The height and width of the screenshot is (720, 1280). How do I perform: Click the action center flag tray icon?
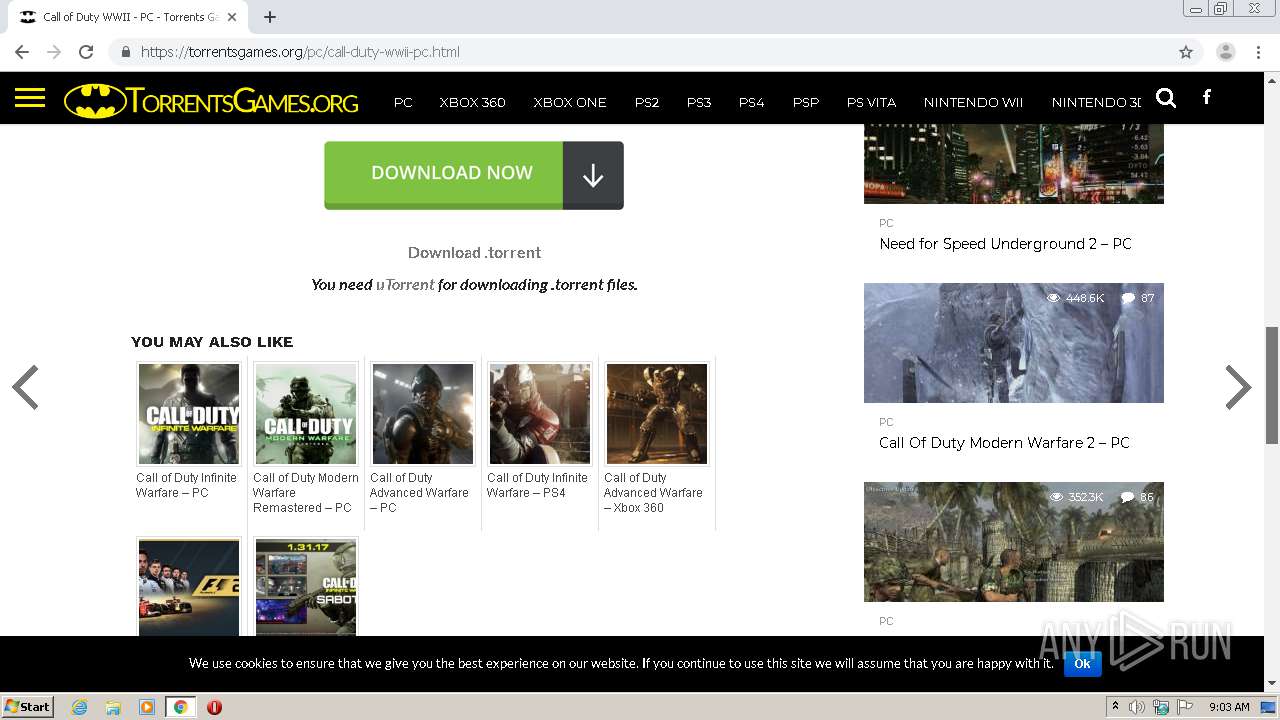pyautogui.click(x=1185, y=707)
